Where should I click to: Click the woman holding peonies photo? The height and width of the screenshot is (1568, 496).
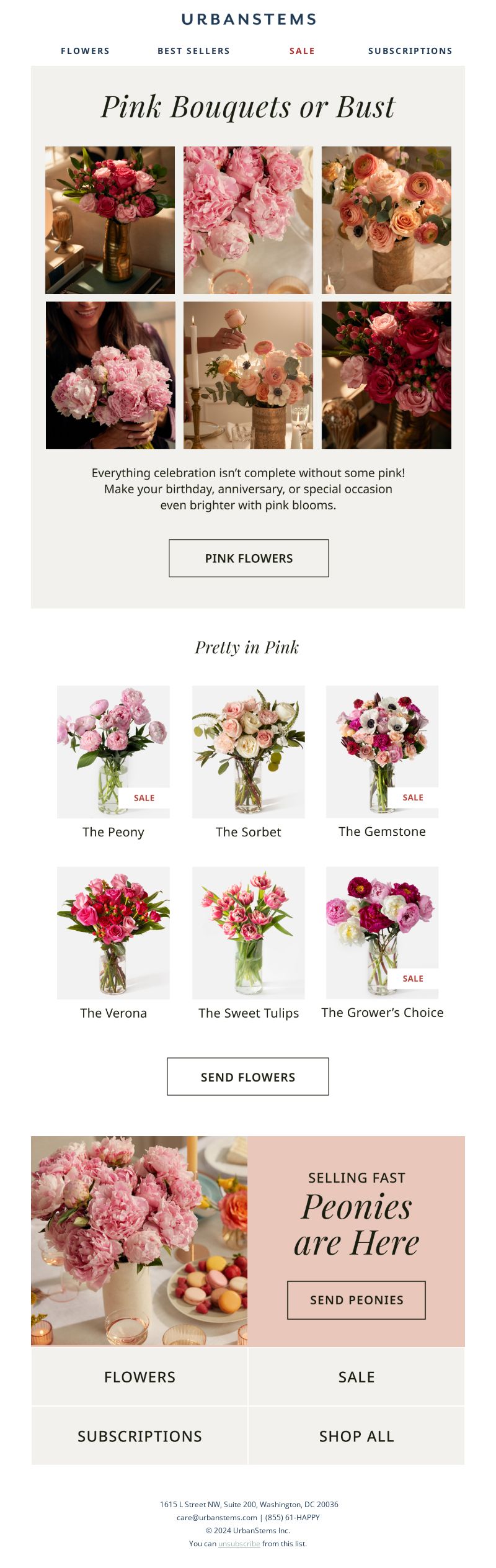(x=110, y=375)
